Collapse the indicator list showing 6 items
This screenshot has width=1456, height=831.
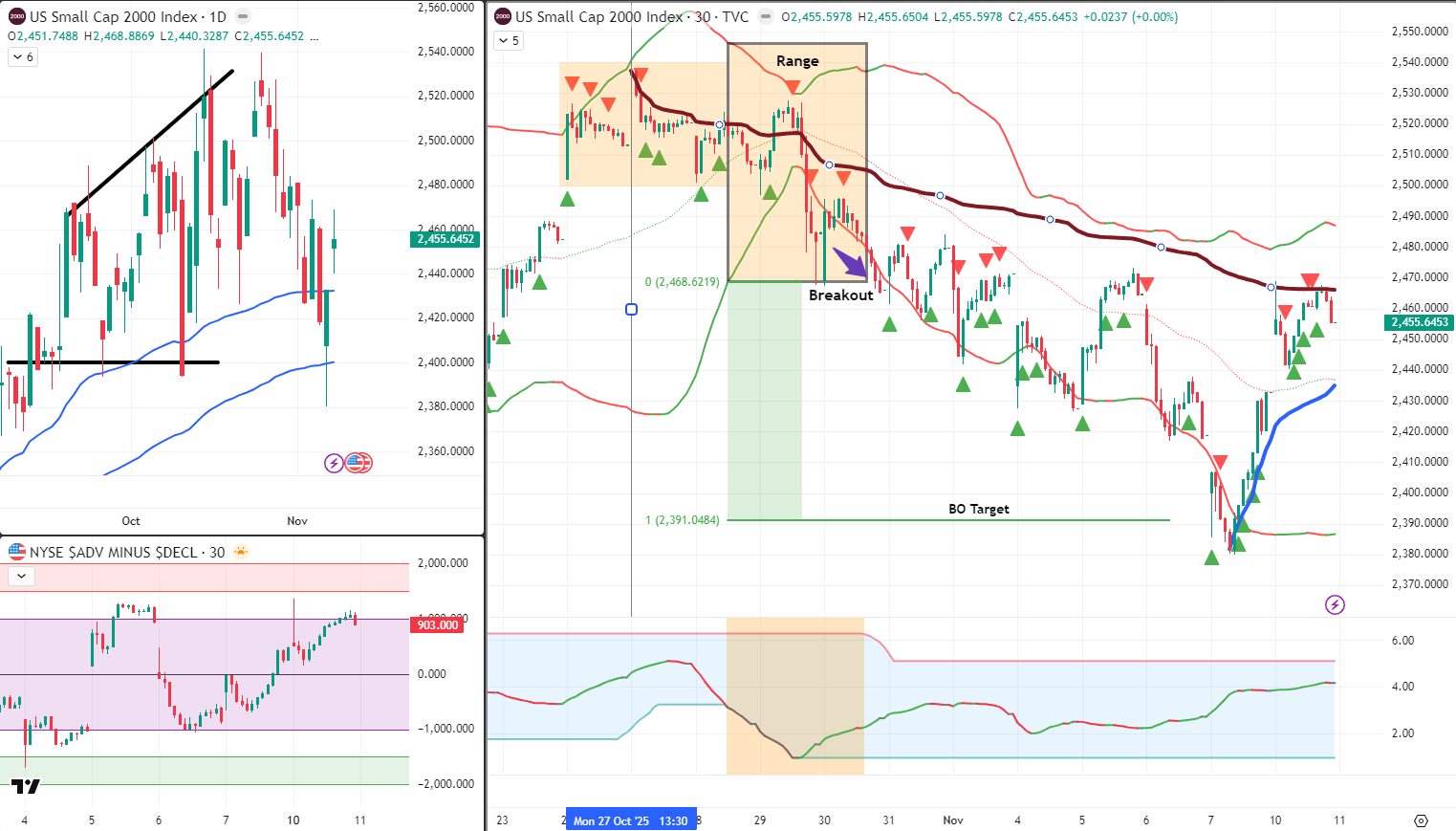coord(21,57)
